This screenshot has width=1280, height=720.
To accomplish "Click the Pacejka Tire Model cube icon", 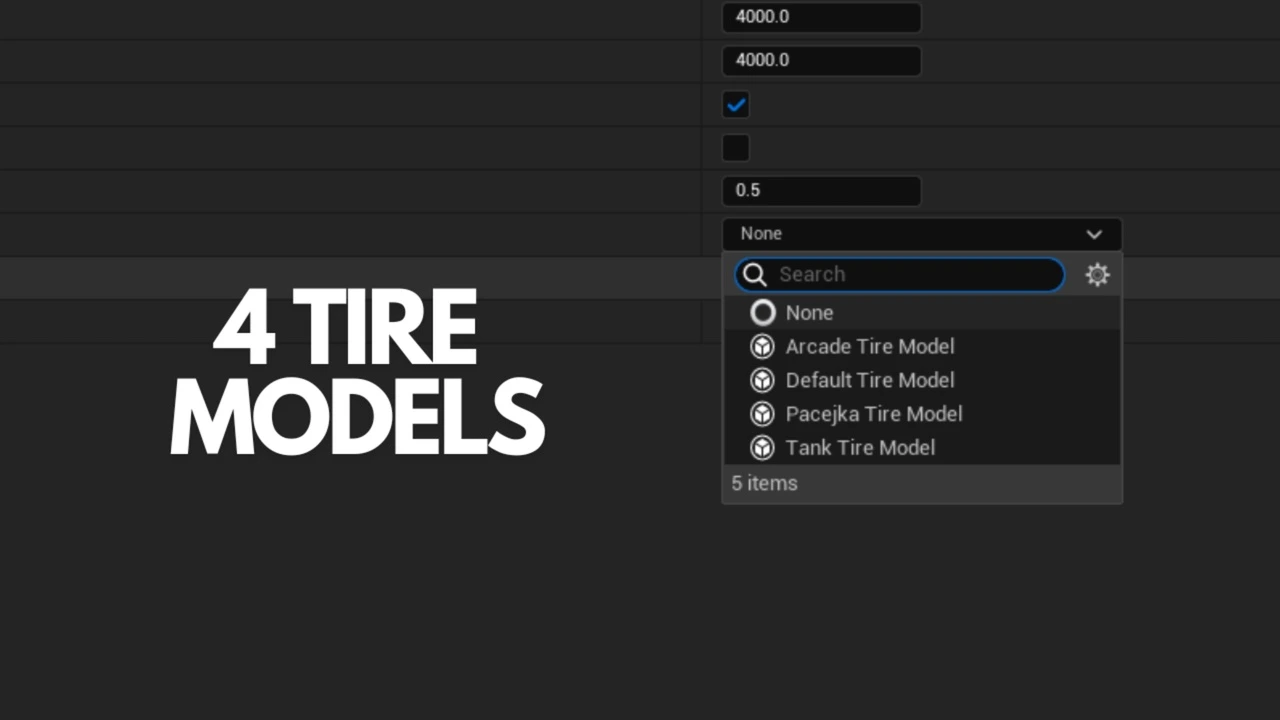I will click(x=763, y=414).
